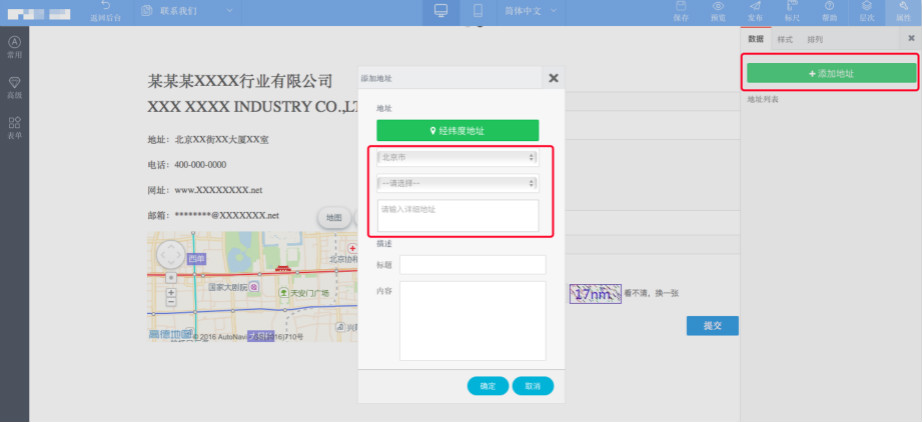Switch to the 样式 tab
The width and height of the screenshot is (922, 422).
[x=785, y=39]
